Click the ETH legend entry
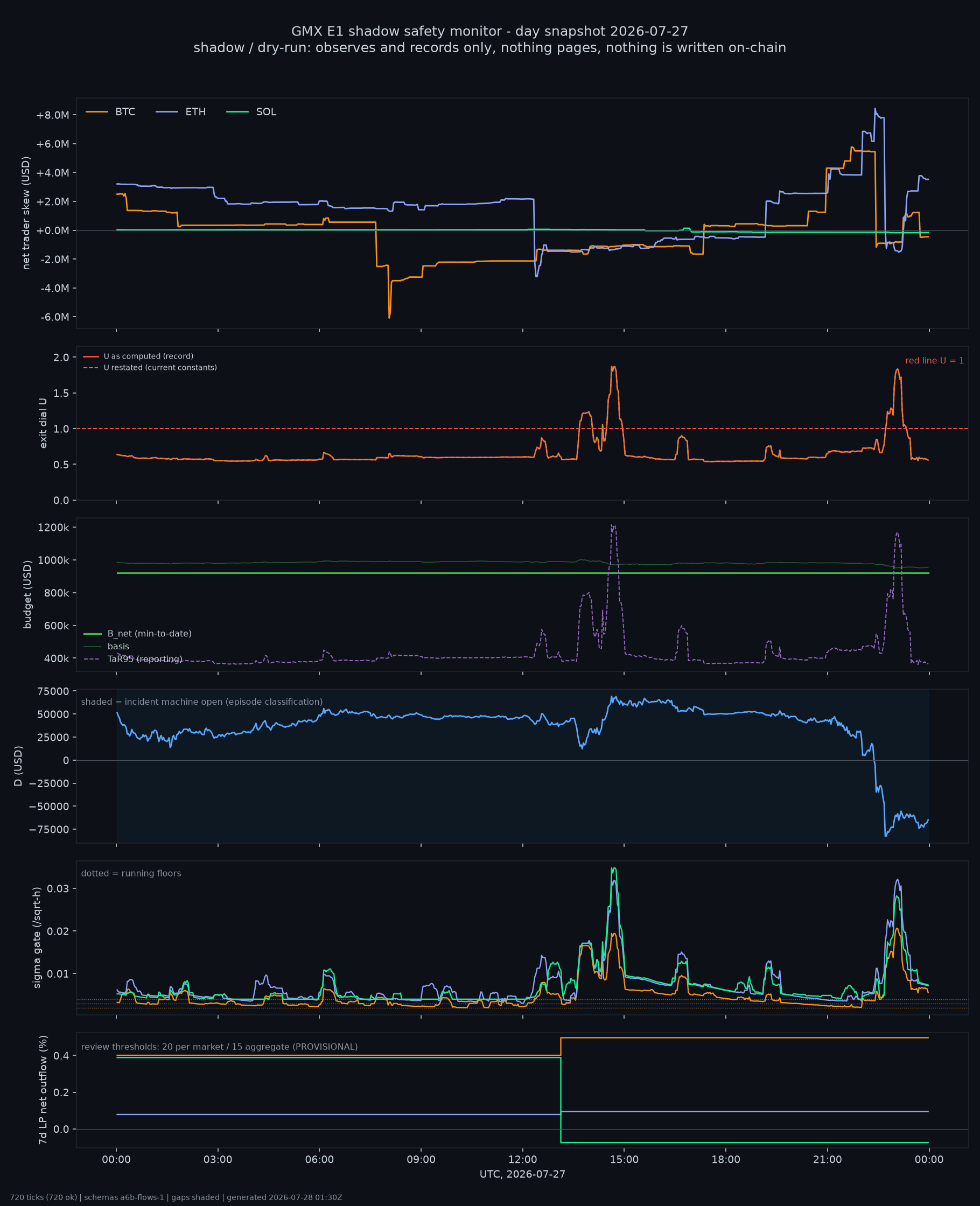980x1206 pixels. point(180,112)
